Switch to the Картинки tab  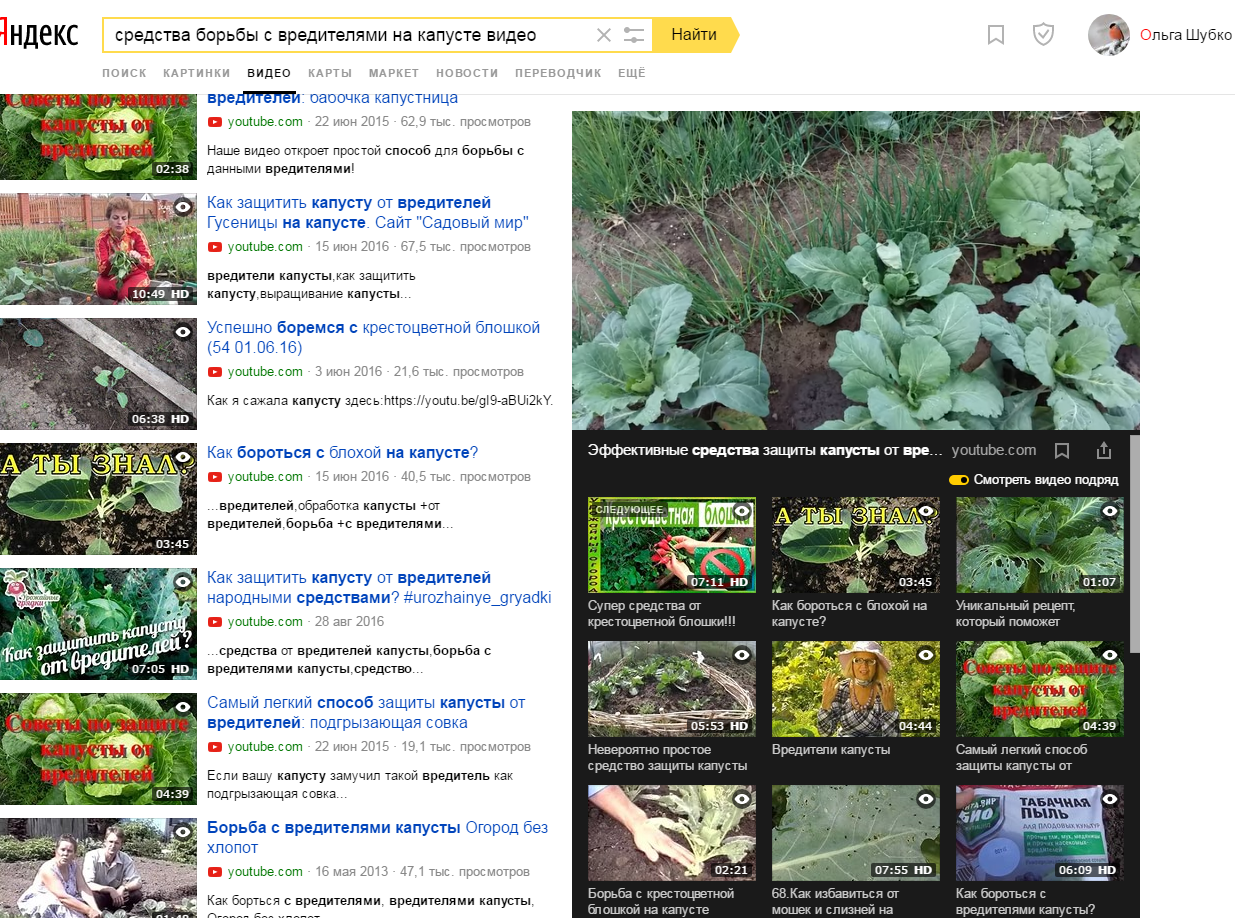pos(197,73)
